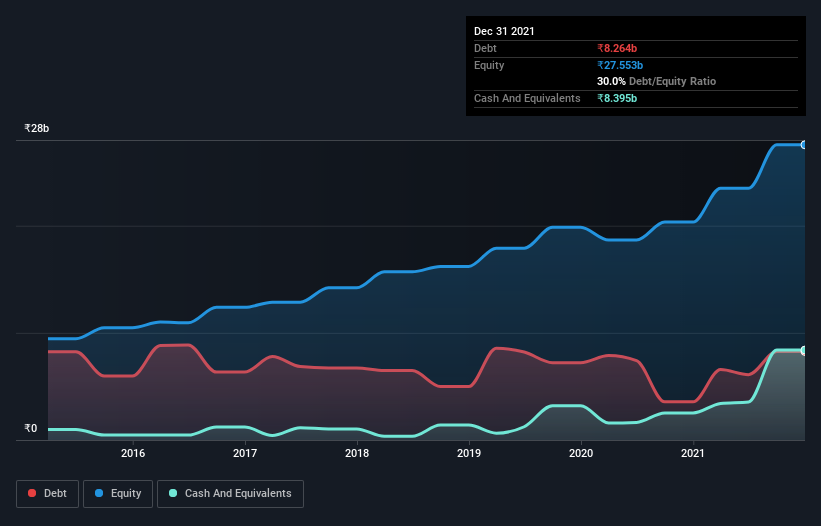Click the Equity end-point marker on the blue line
Viewport: 821px width, 526px height.
(x=804, y=145)
